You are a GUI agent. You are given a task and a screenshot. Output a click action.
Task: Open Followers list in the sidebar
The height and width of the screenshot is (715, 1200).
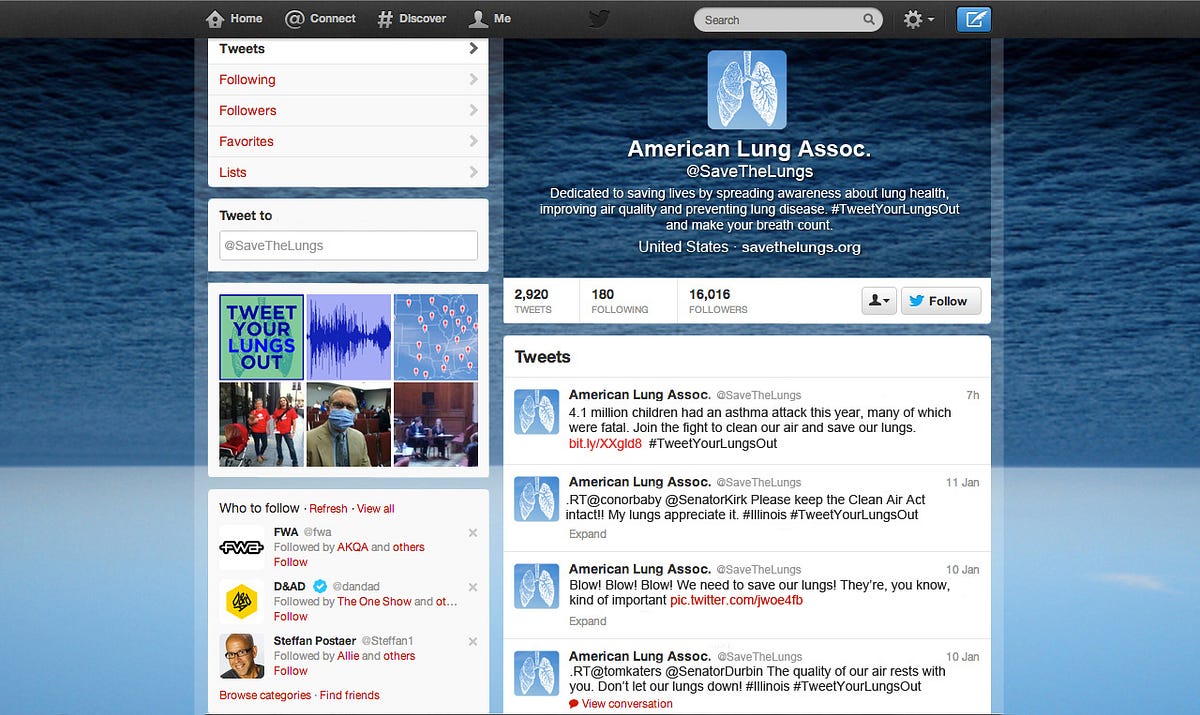click(348, 111)
